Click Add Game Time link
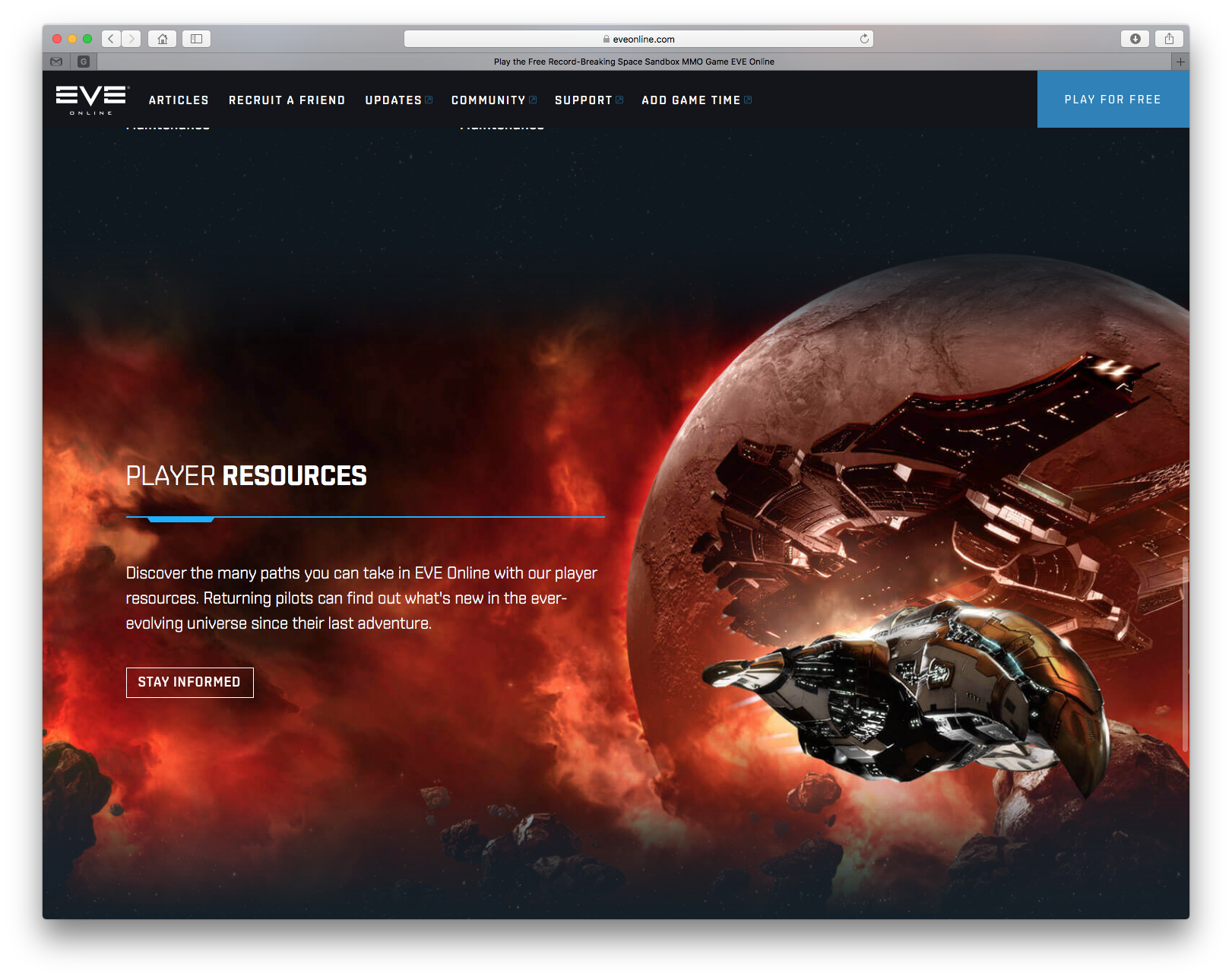Viewport: 1232px width, 980px height. click(x=696, y=100)
